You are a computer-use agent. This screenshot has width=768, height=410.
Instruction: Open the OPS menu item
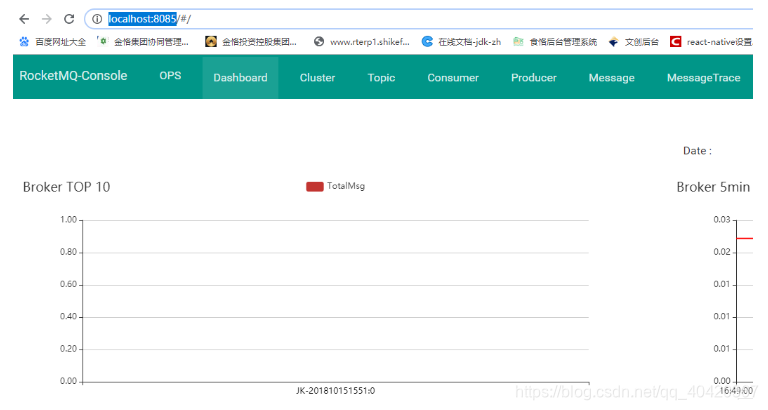tap(170, 76)
